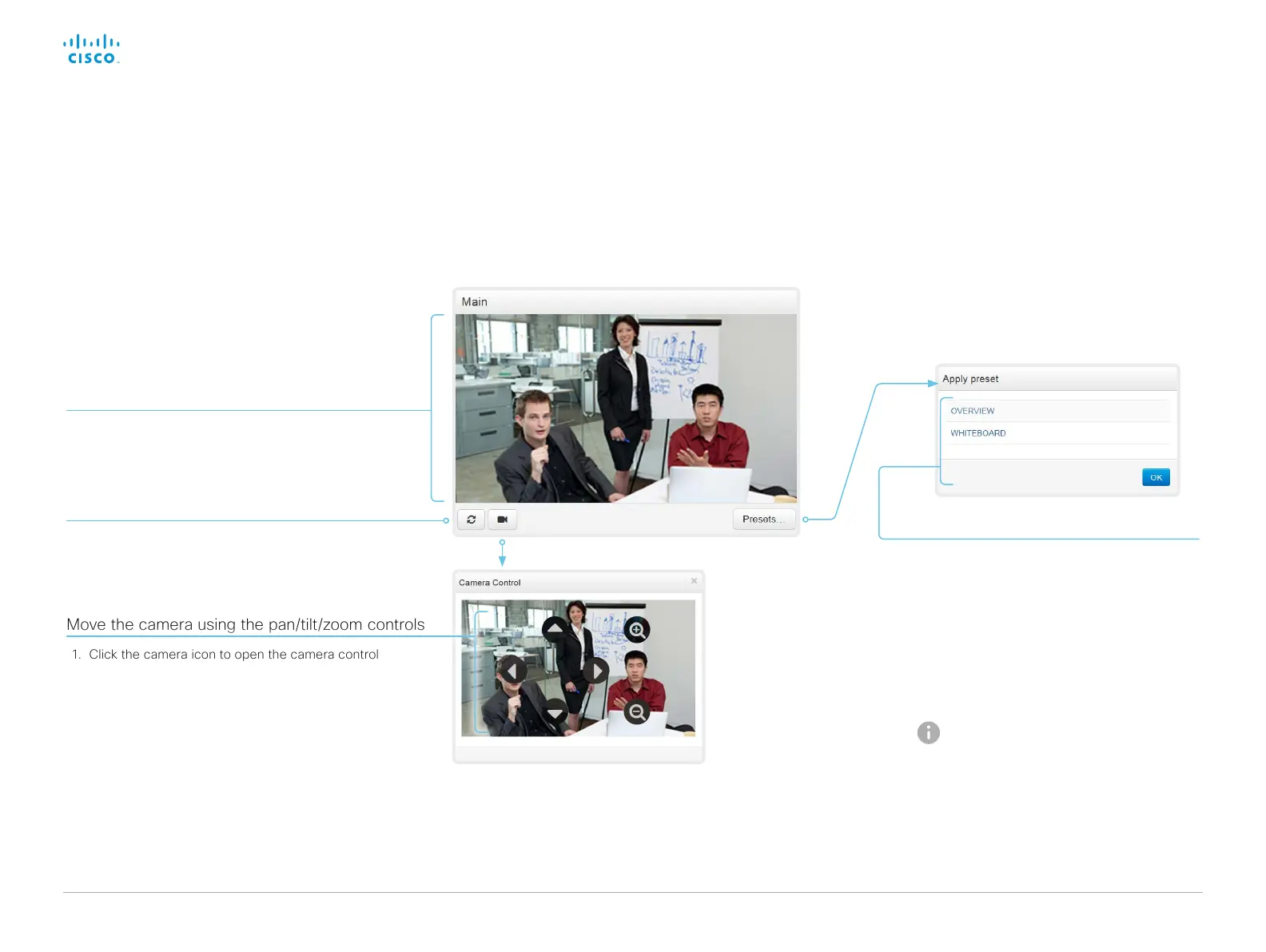Close the Camera Control dialog
The image size is (1266, 952).
click(694, 581)
